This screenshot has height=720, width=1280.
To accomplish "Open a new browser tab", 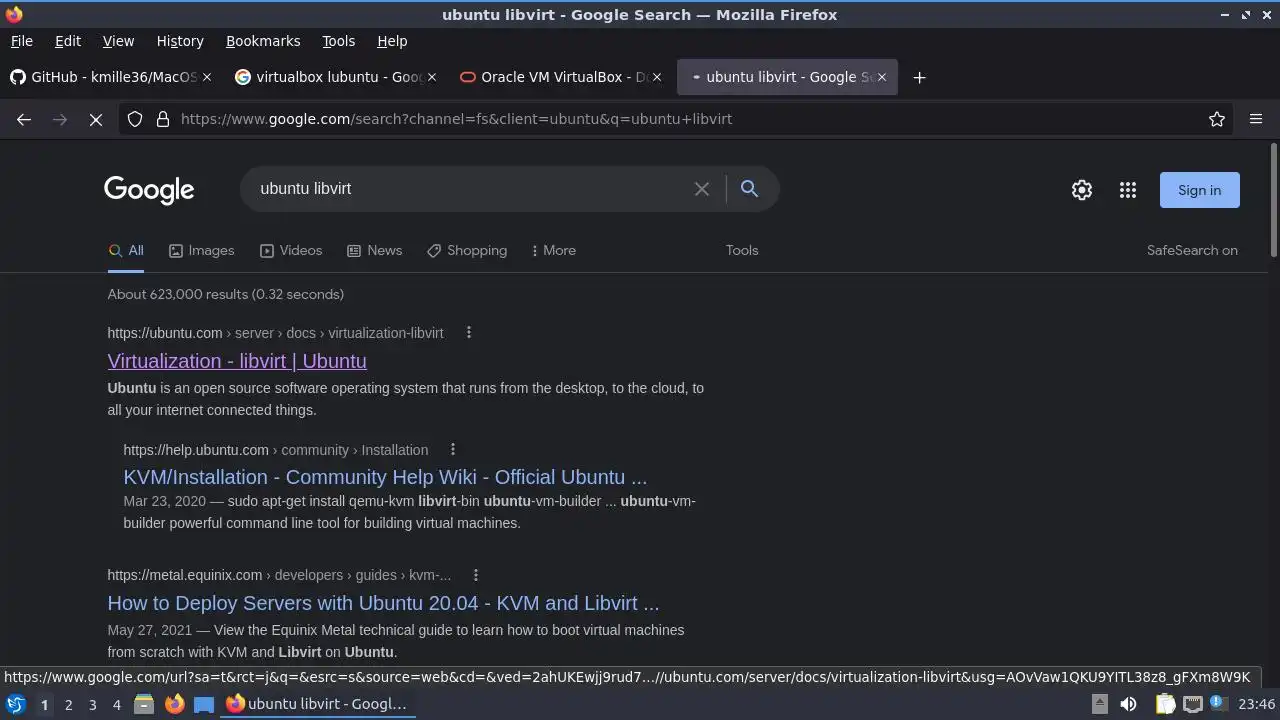I will tap(919, 77).
